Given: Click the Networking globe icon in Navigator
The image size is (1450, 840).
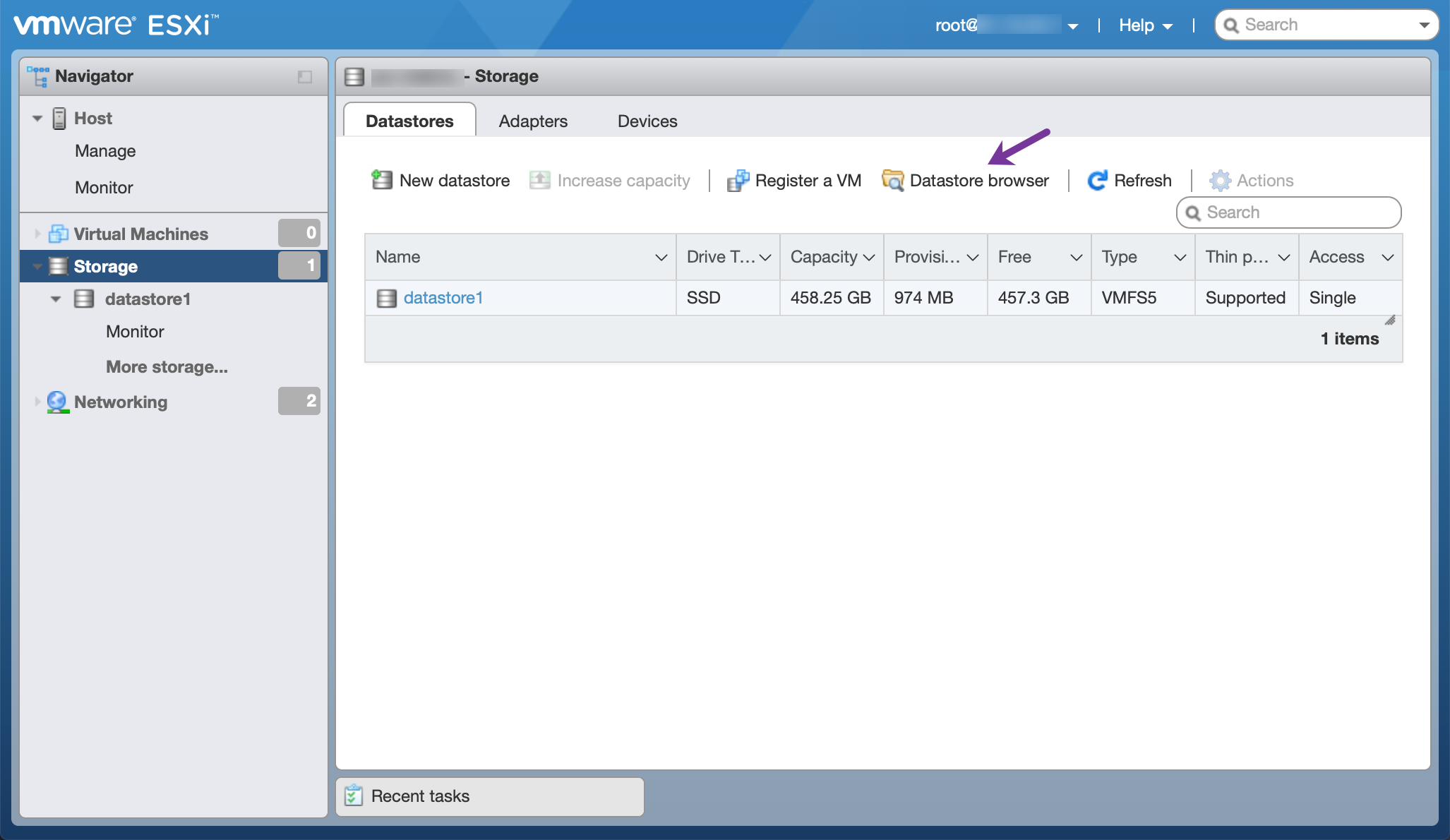Looking at the screenshot, I should (x=57, y=402).
